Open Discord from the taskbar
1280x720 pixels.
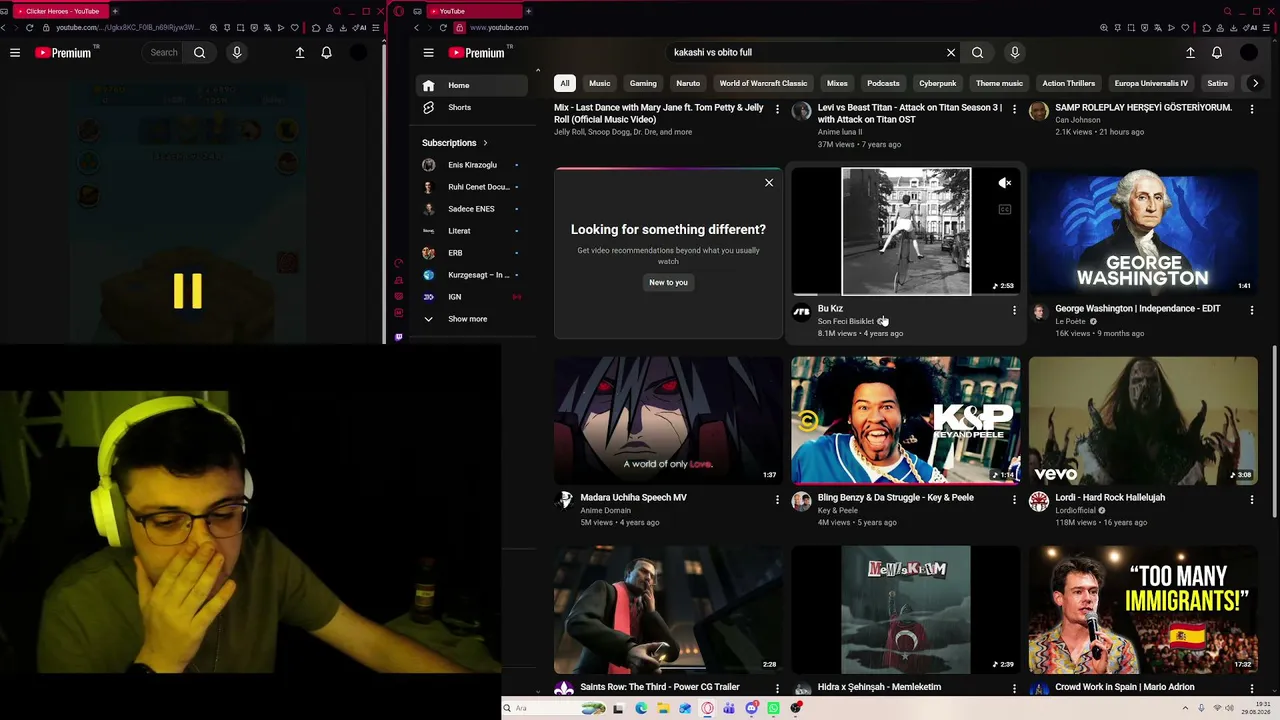pyautogui.click(x=752, y=708)
